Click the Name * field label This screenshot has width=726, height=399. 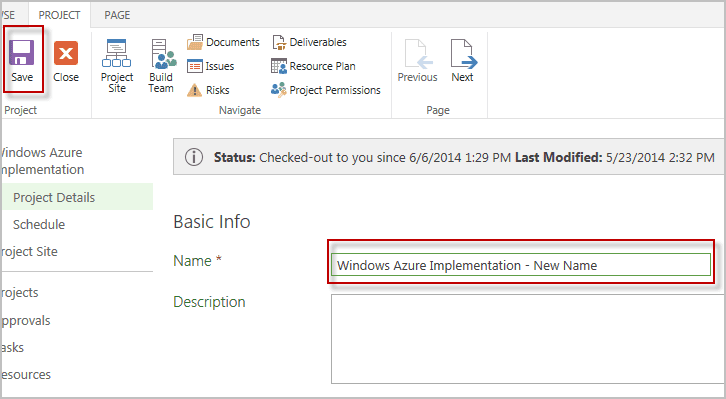tap(197, 261)
